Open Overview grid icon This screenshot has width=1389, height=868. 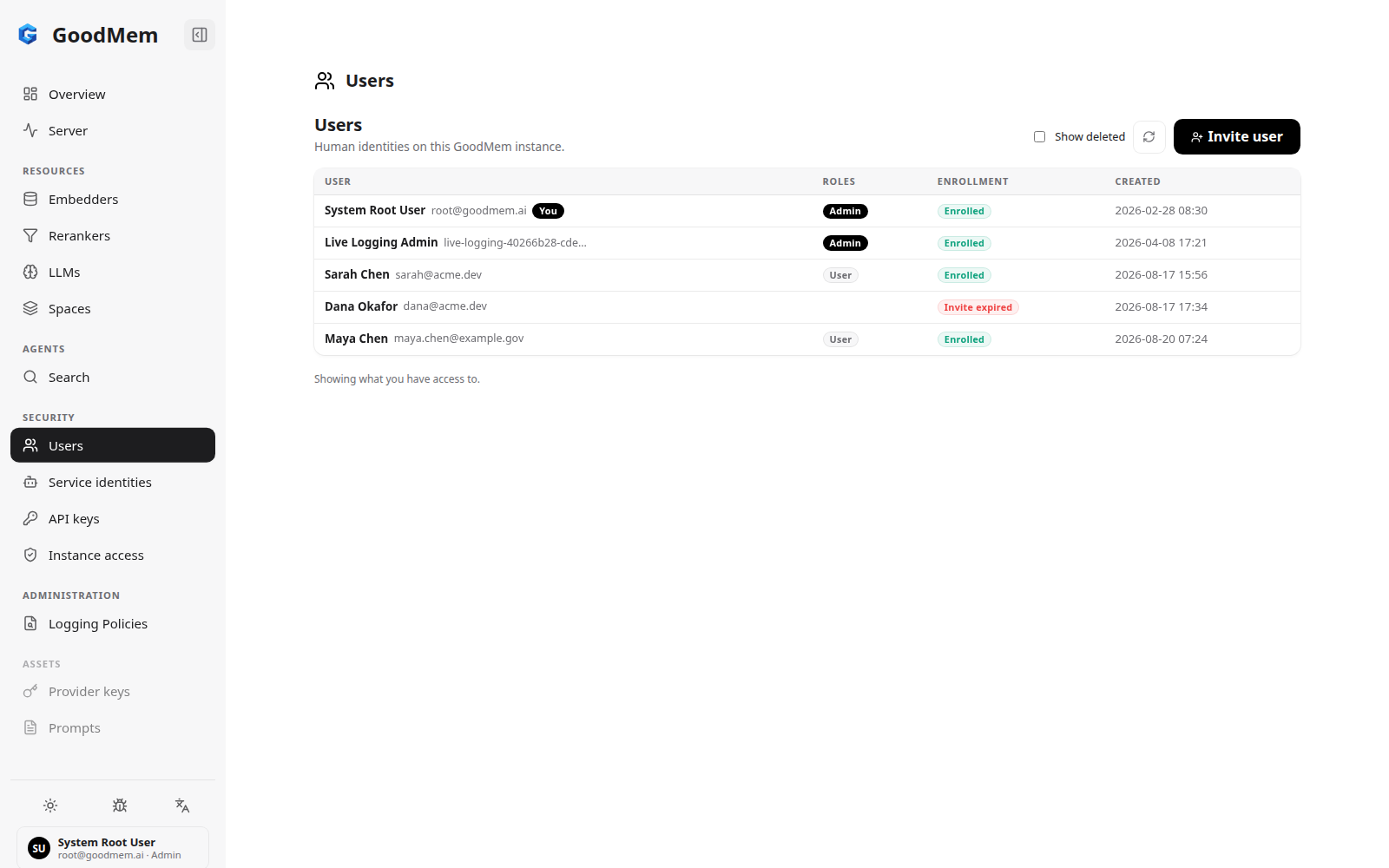click(x=30, y=94)
